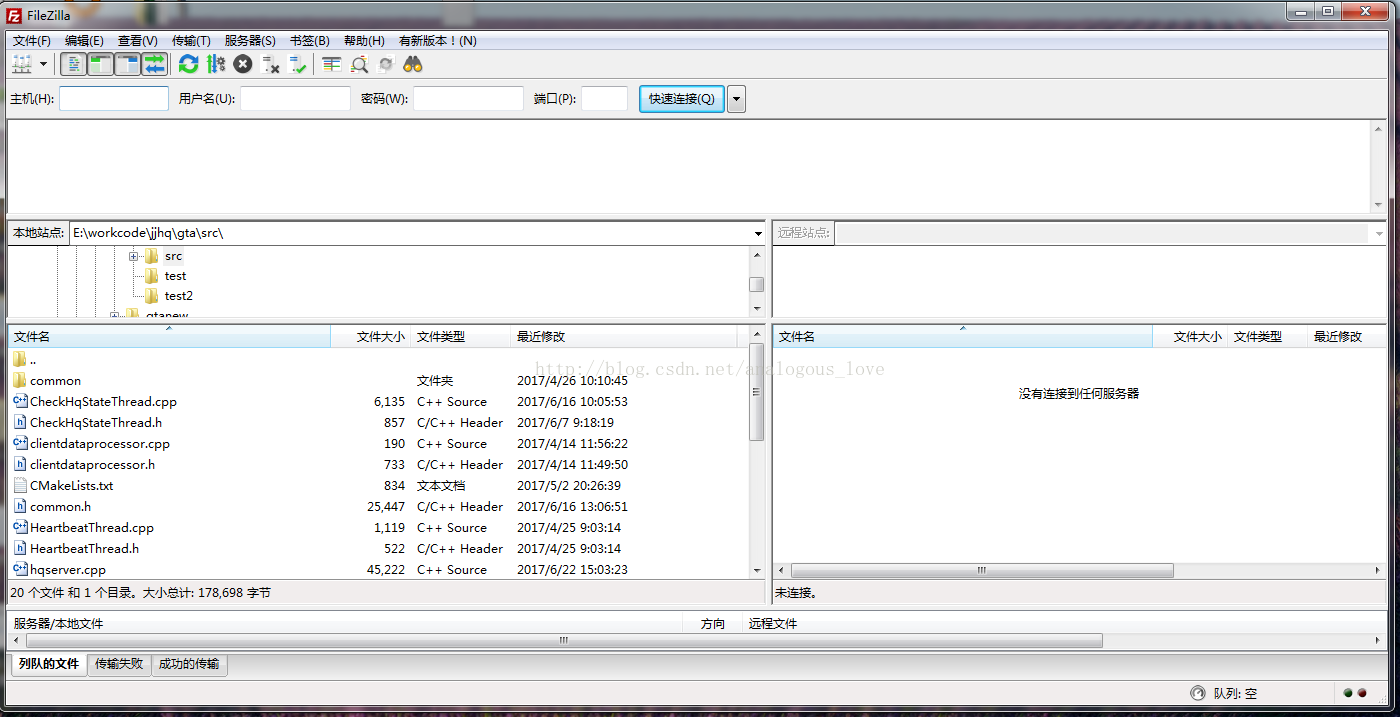The height and width of the screenshot is (717, 1400).
Task: Switch to 列队的文件 tab
Action: pos(49,664)
